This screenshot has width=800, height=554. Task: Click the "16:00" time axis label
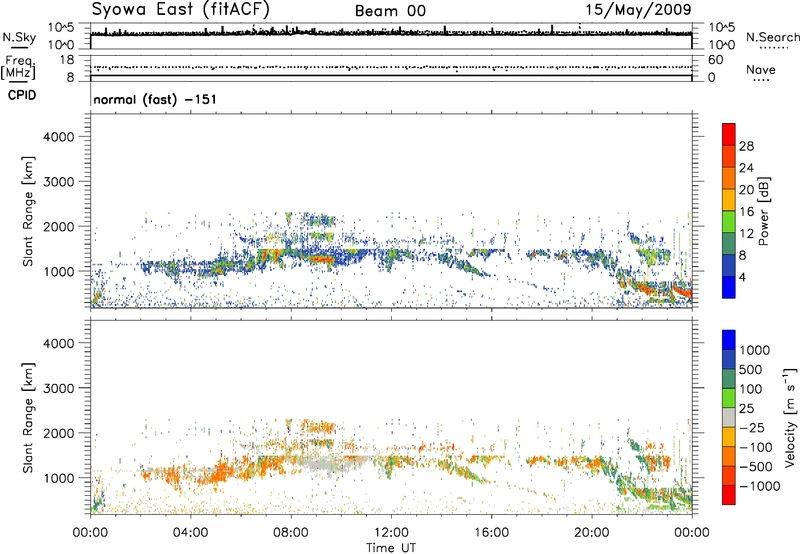[x=491, y=533]
